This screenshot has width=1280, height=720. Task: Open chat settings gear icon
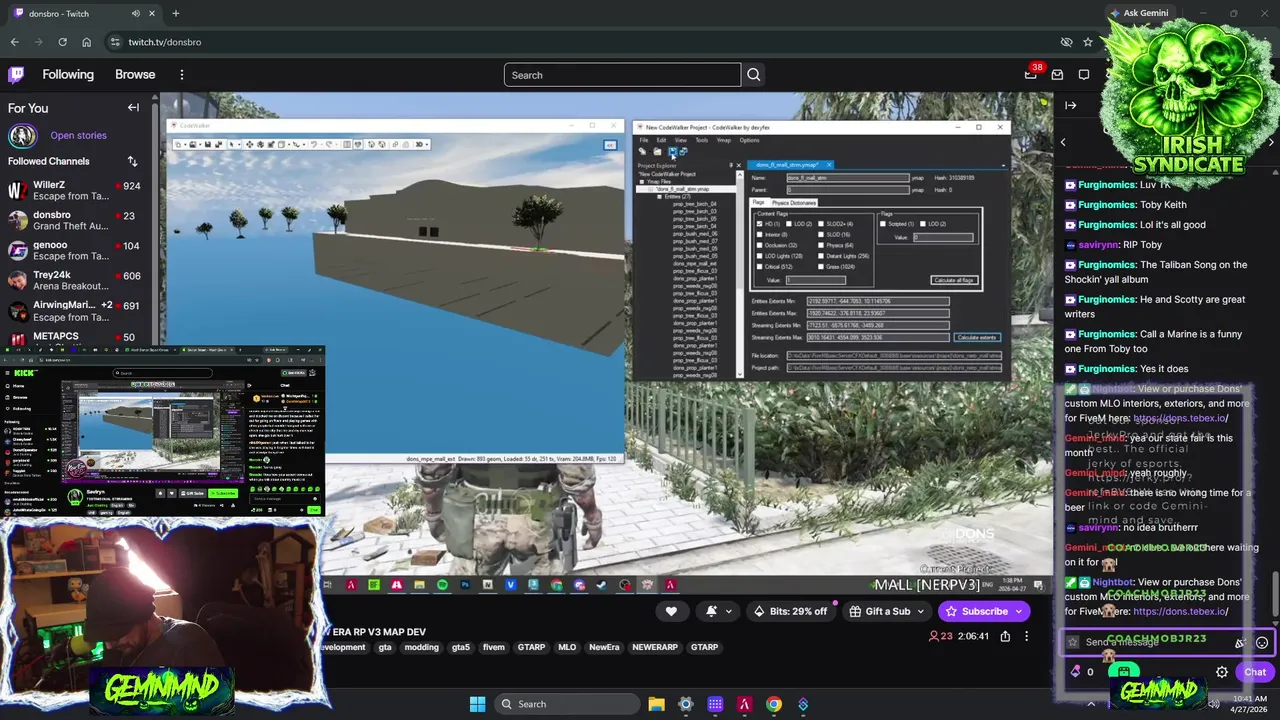(x=1222, y=672)
